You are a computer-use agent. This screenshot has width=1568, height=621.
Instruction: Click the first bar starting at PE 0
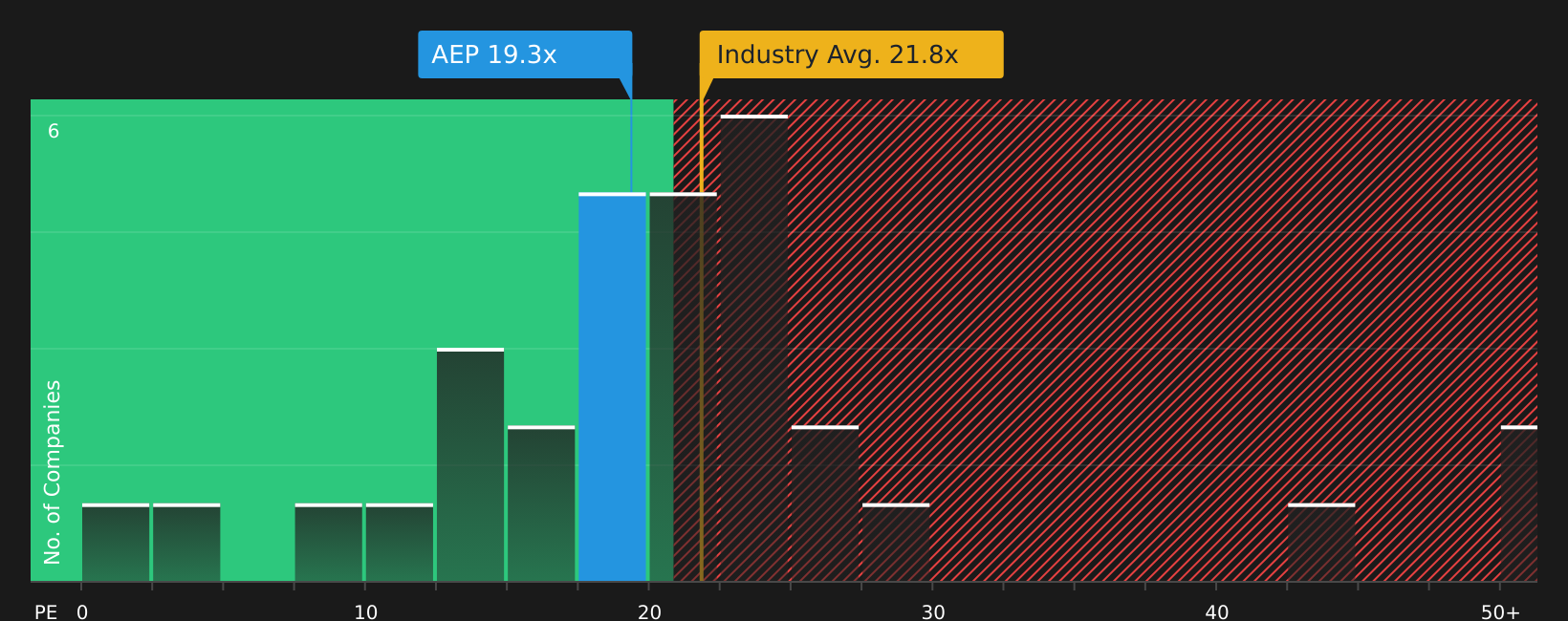click(x=116, y=542)
